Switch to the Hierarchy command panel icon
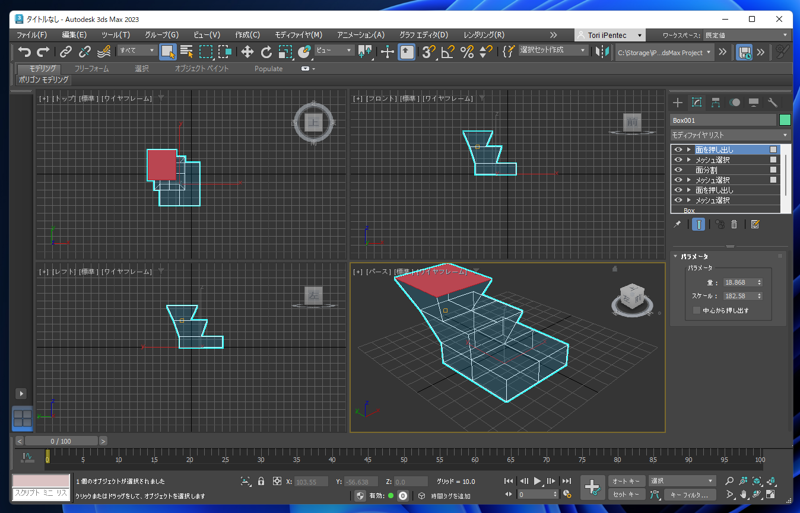 tap(715, 103)
